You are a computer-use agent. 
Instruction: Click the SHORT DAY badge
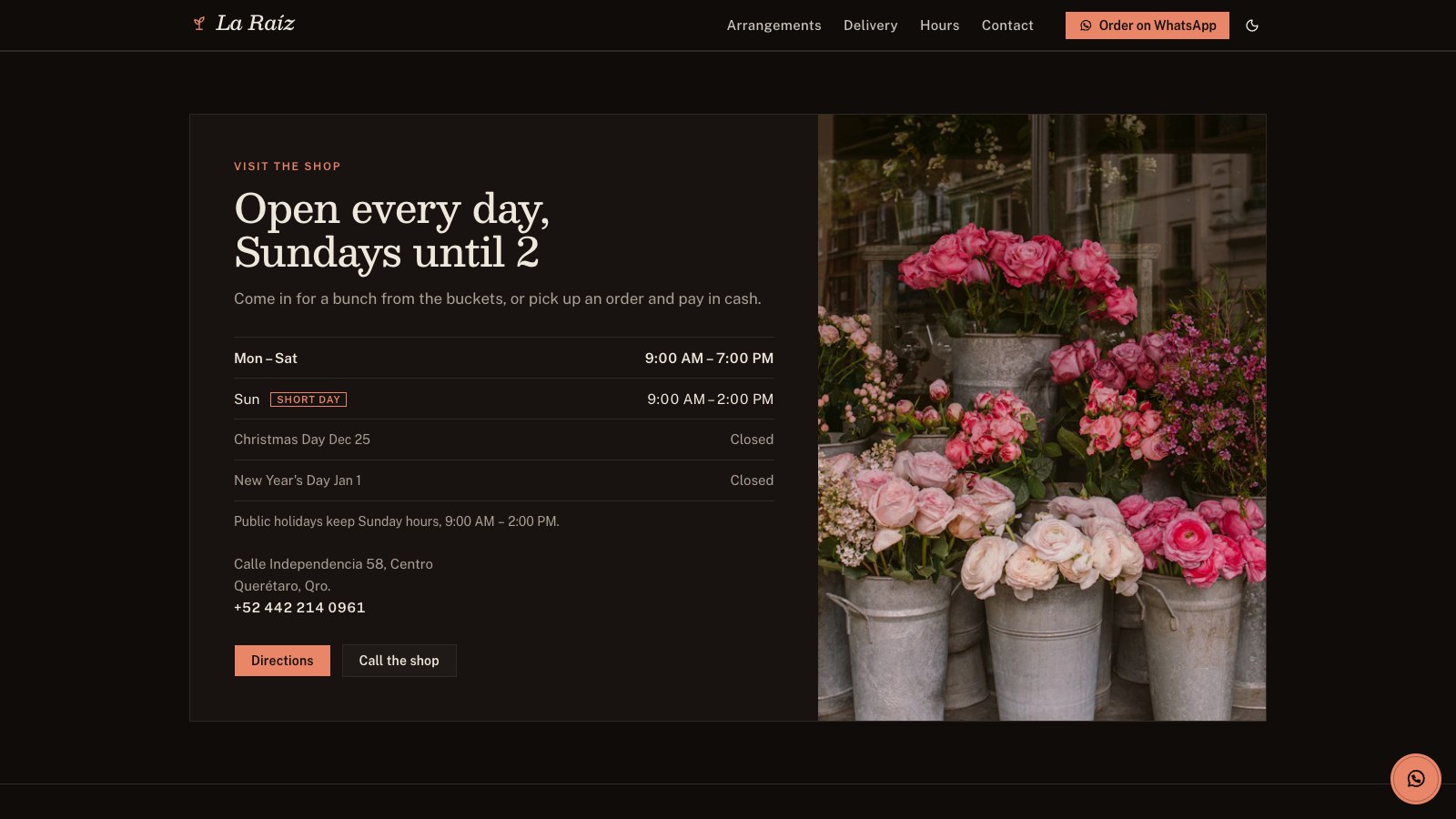pos(308,399)
